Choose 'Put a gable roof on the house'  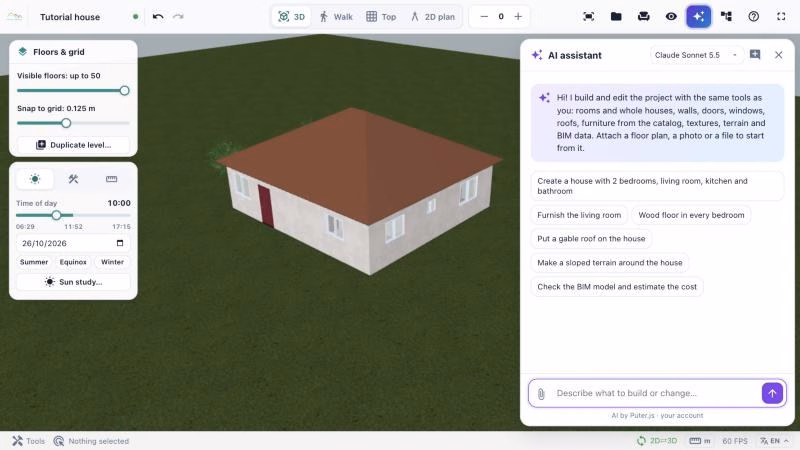click(591, 238)
